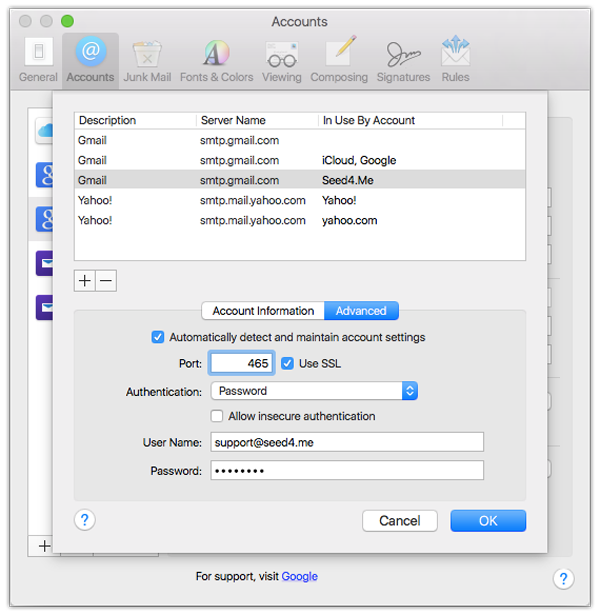Enable Allow insecure authentication

(x=216, y=416)
